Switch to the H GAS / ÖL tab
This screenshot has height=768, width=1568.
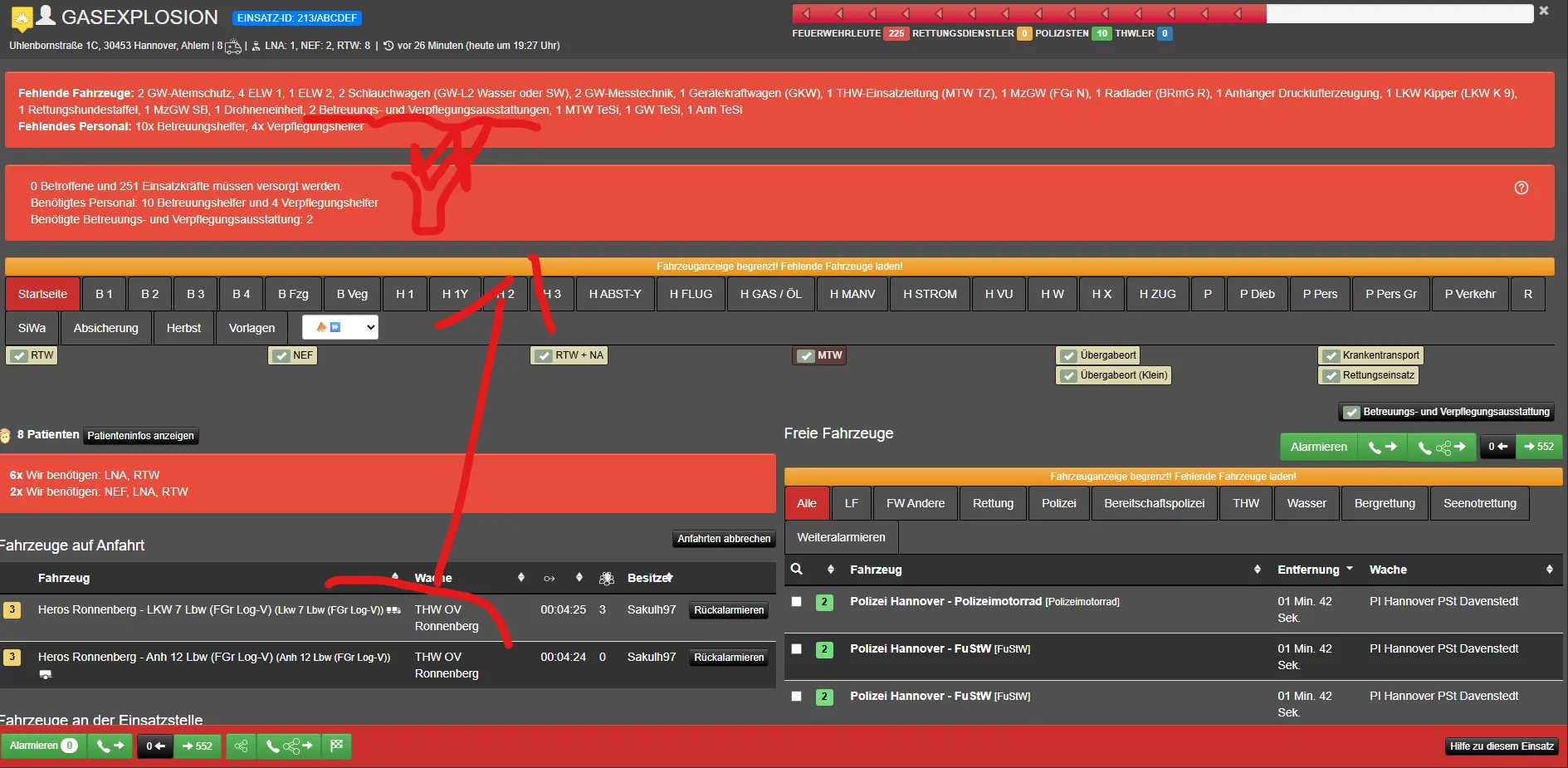pos(770,294)
